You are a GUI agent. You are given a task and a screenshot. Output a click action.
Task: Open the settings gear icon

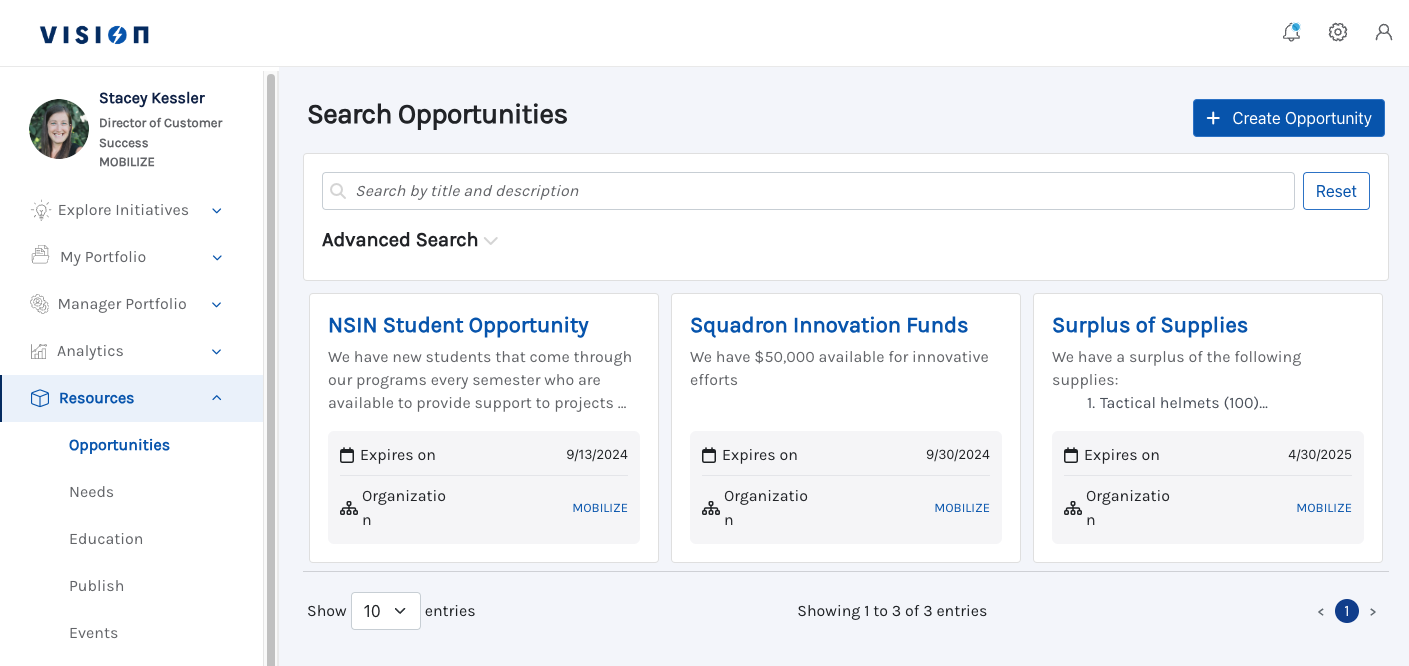1338,33
